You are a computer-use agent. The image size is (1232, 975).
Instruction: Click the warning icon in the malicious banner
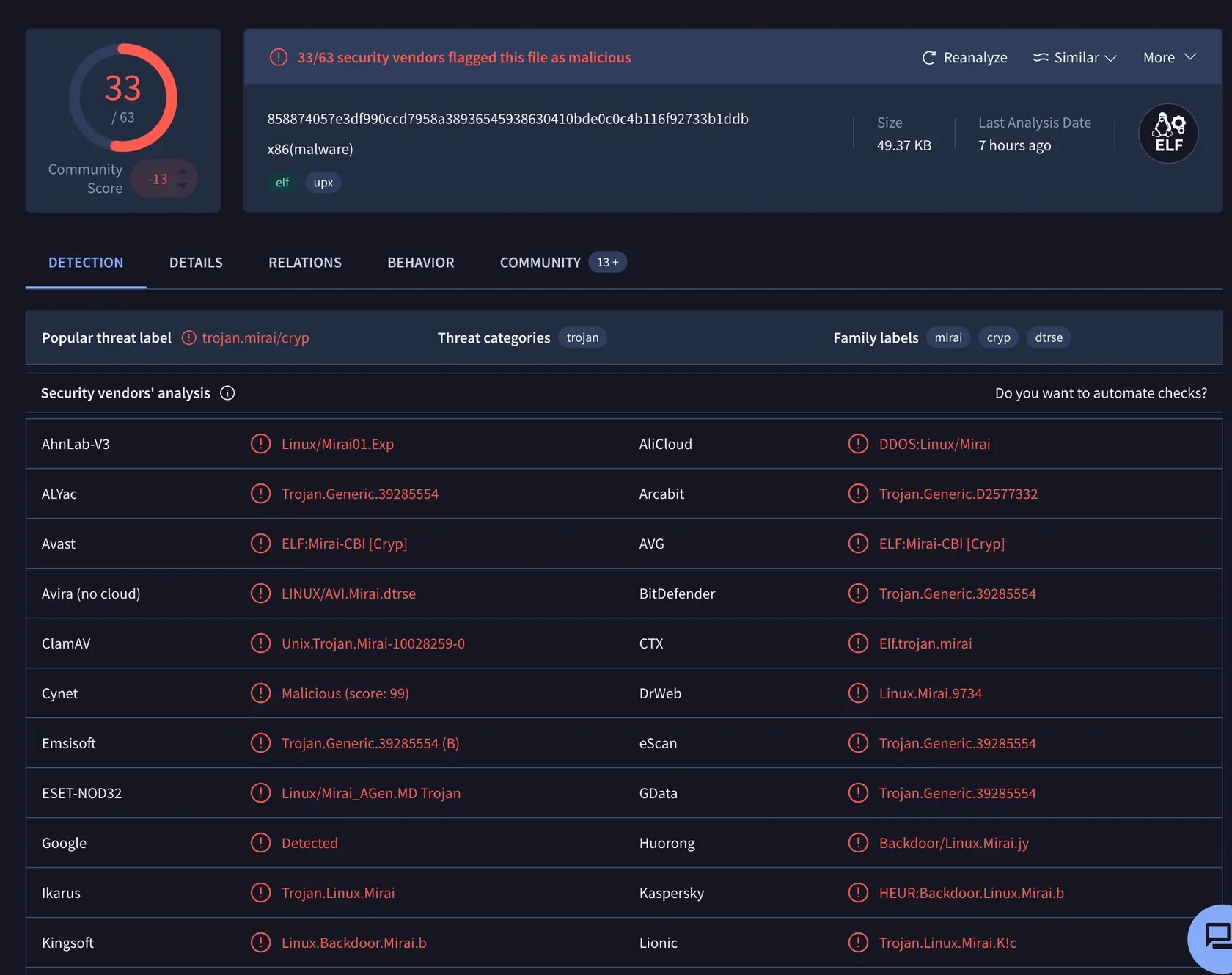279,57
